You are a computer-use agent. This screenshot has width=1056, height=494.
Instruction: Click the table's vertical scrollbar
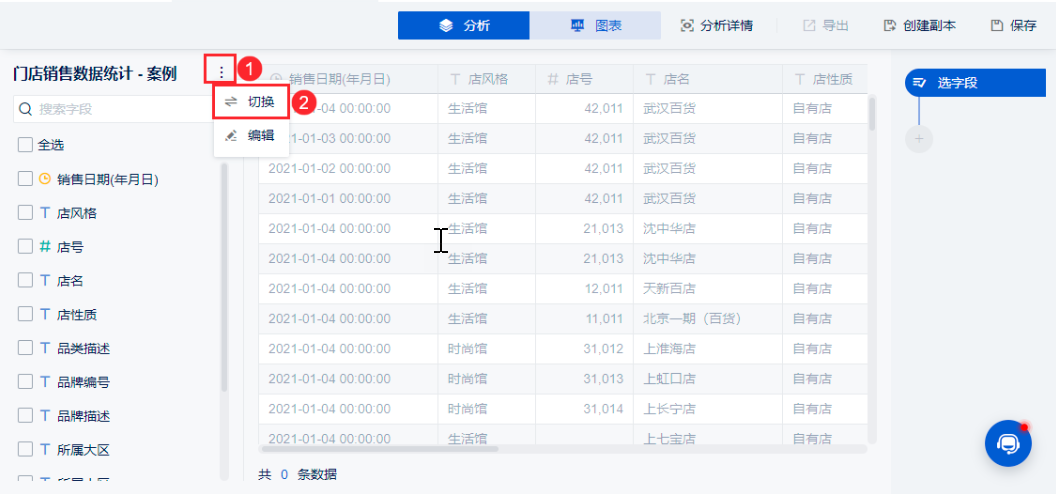click(x=873, y=113)
